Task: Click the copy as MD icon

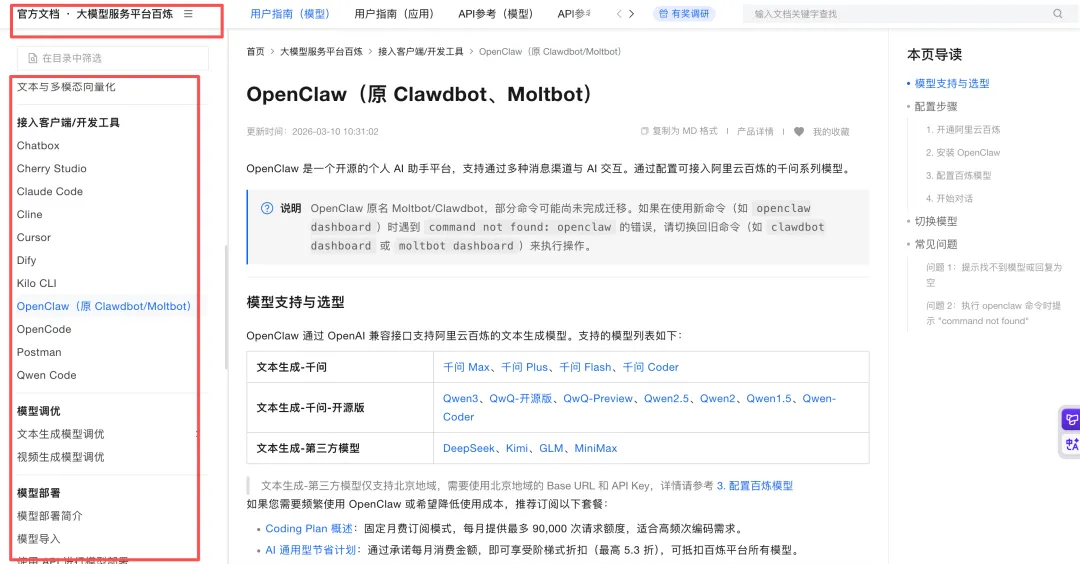Action: 644,131
